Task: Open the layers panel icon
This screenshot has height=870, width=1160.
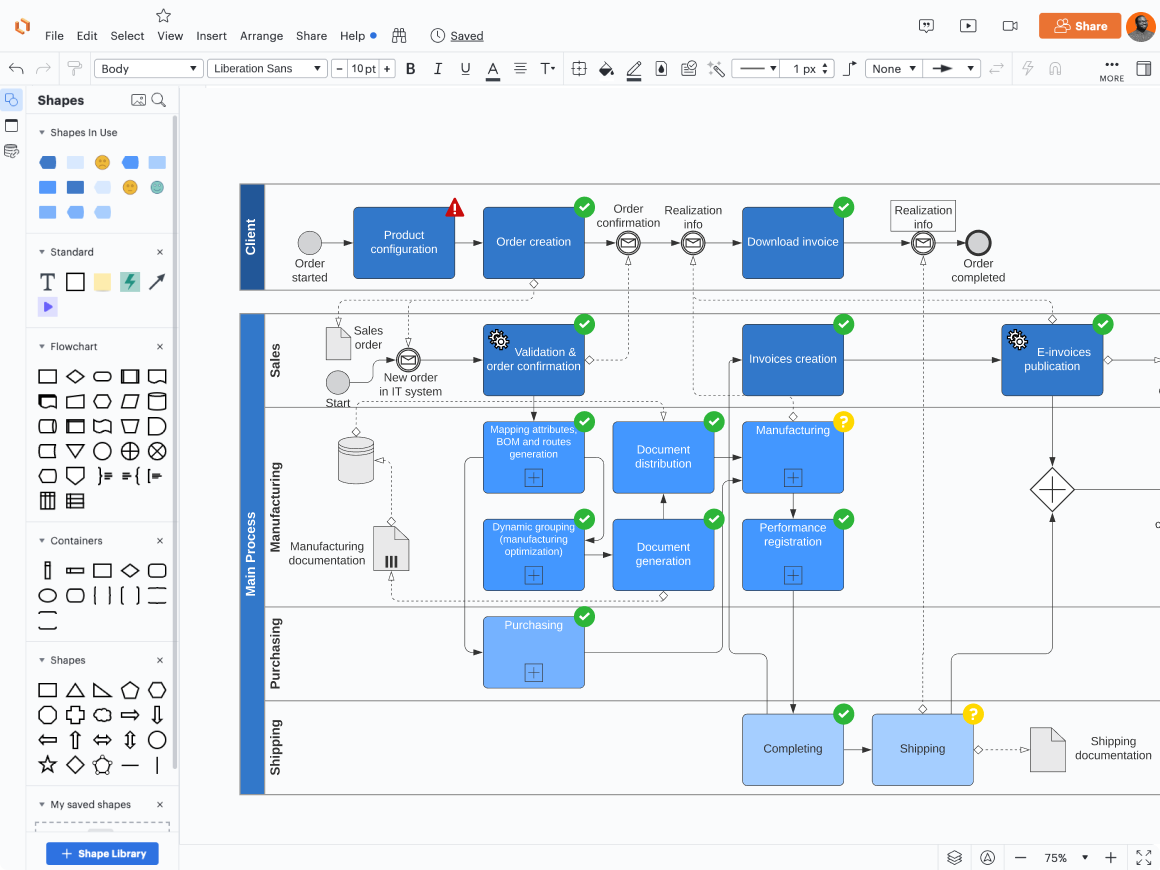Action: click(x=955, y=857)
